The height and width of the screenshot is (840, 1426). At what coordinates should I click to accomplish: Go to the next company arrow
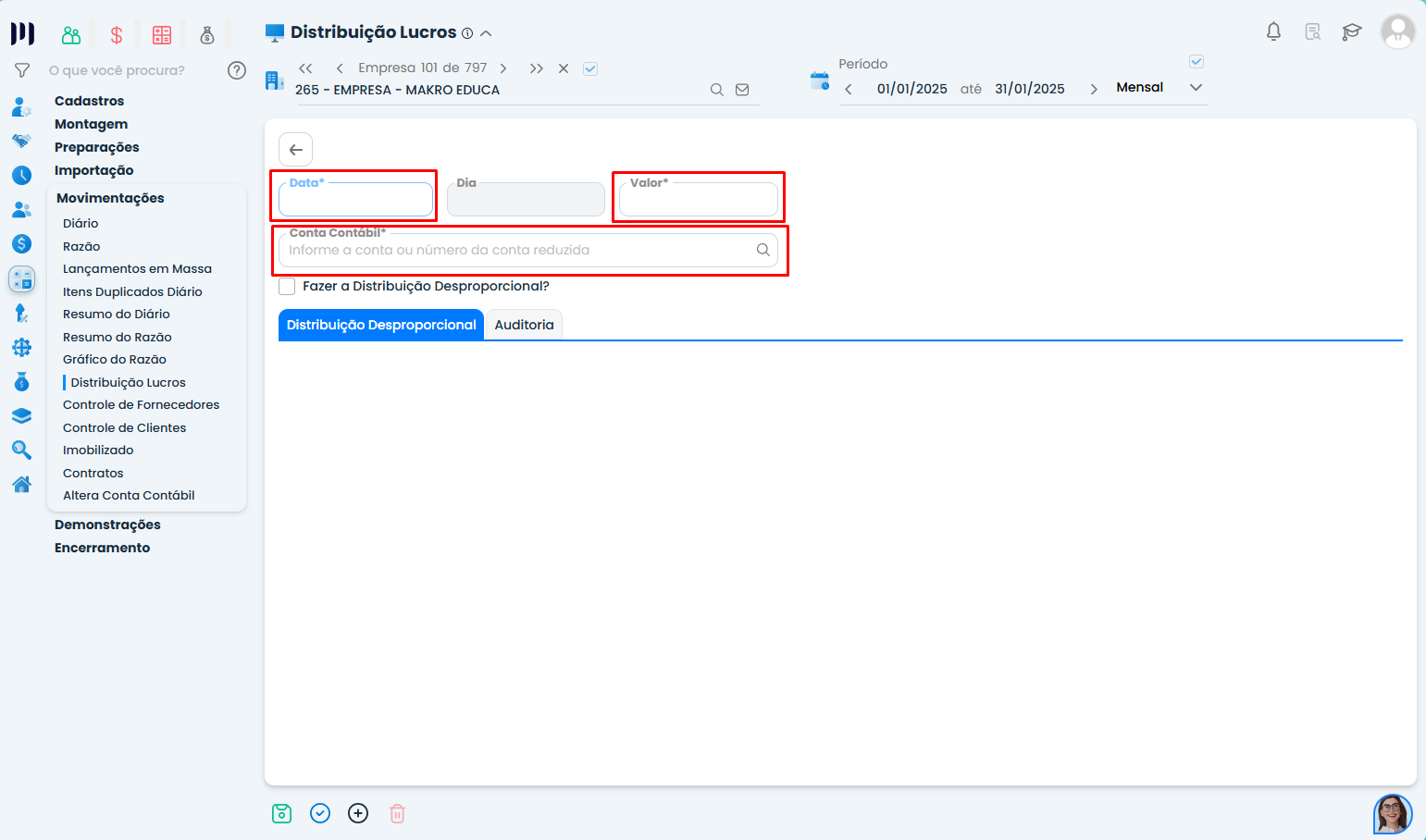click(x=503, y=68)
